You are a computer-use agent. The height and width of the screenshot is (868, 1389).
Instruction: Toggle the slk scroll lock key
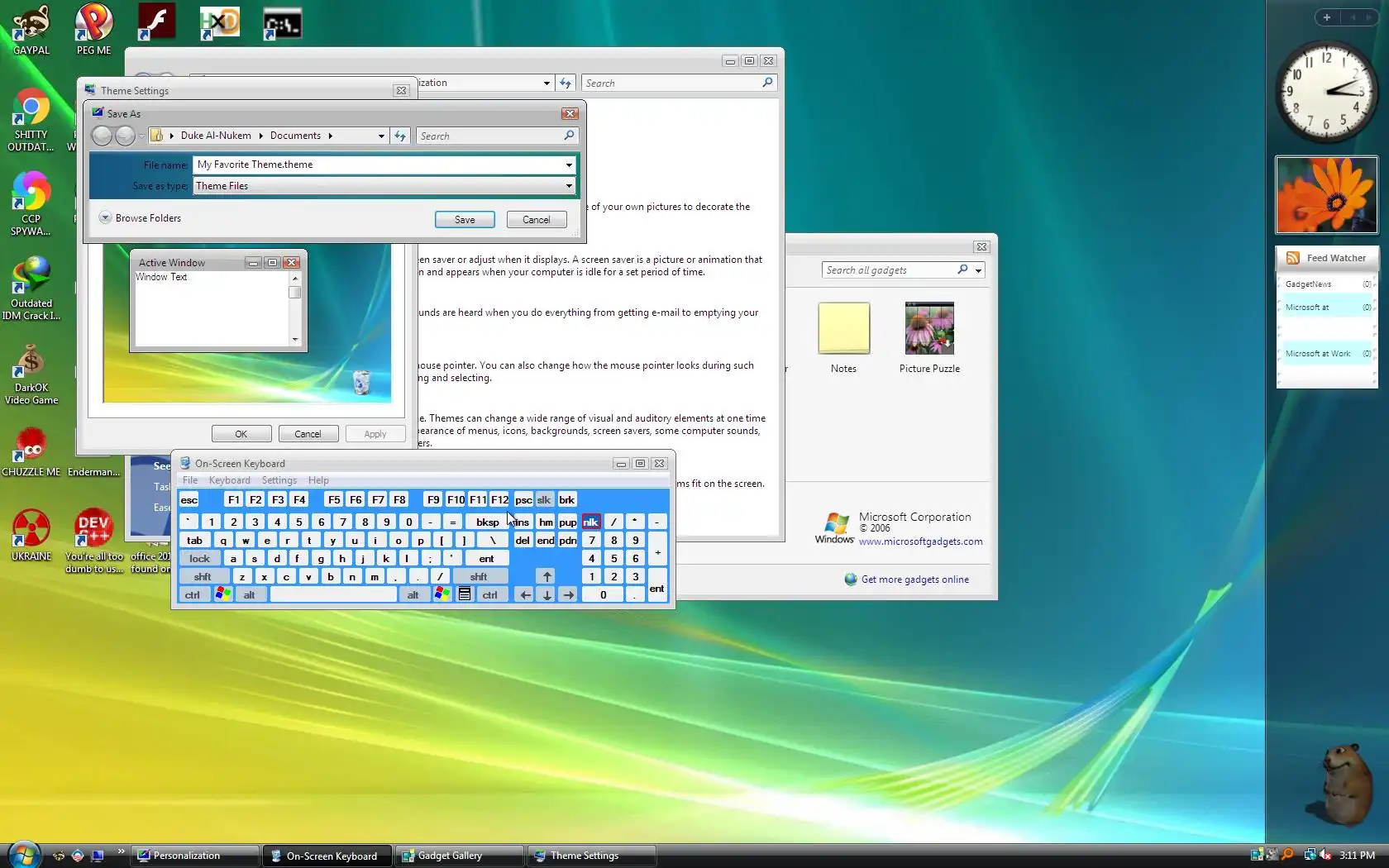pyautogui.click(x=544, y=499)
